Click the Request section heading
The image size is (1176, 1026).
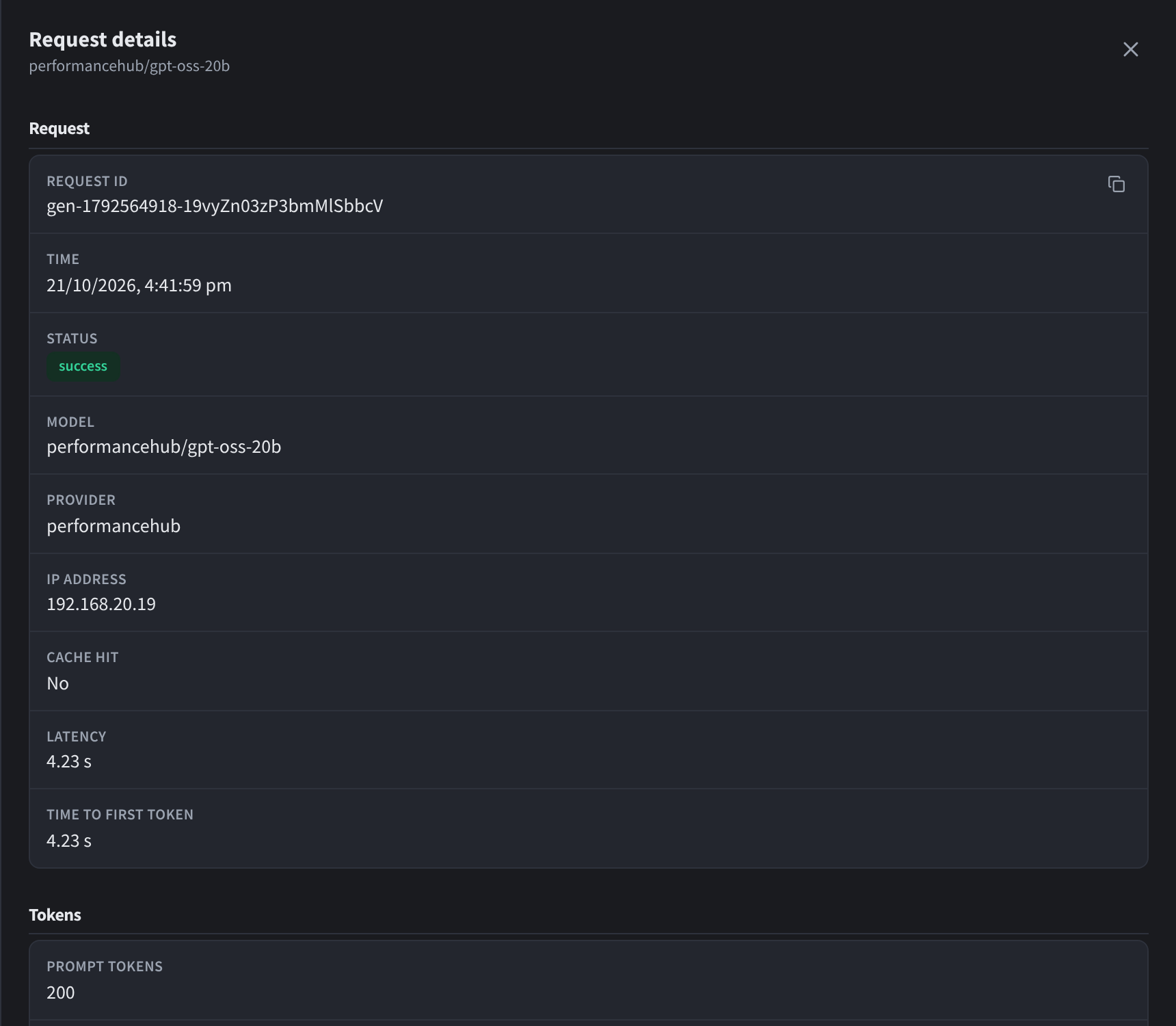click(x=59, y=129)
